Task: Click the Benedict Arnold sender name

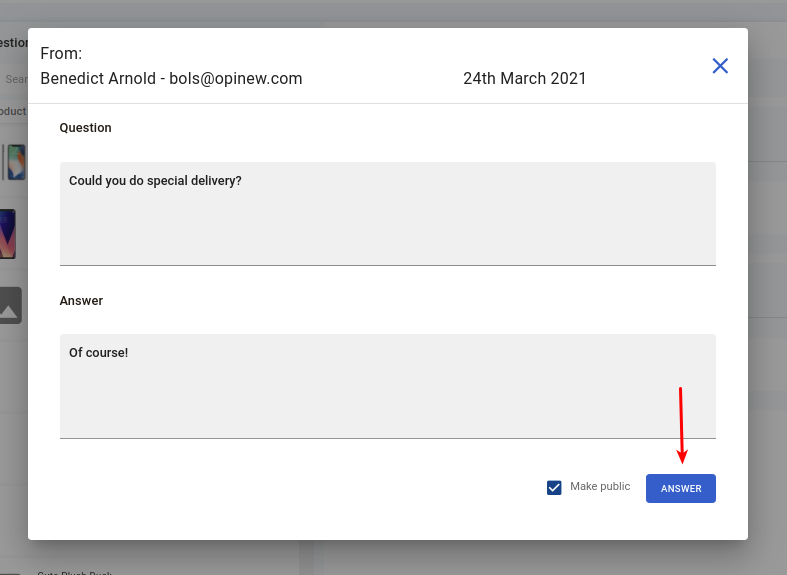Action: click(x=98, y=78)
